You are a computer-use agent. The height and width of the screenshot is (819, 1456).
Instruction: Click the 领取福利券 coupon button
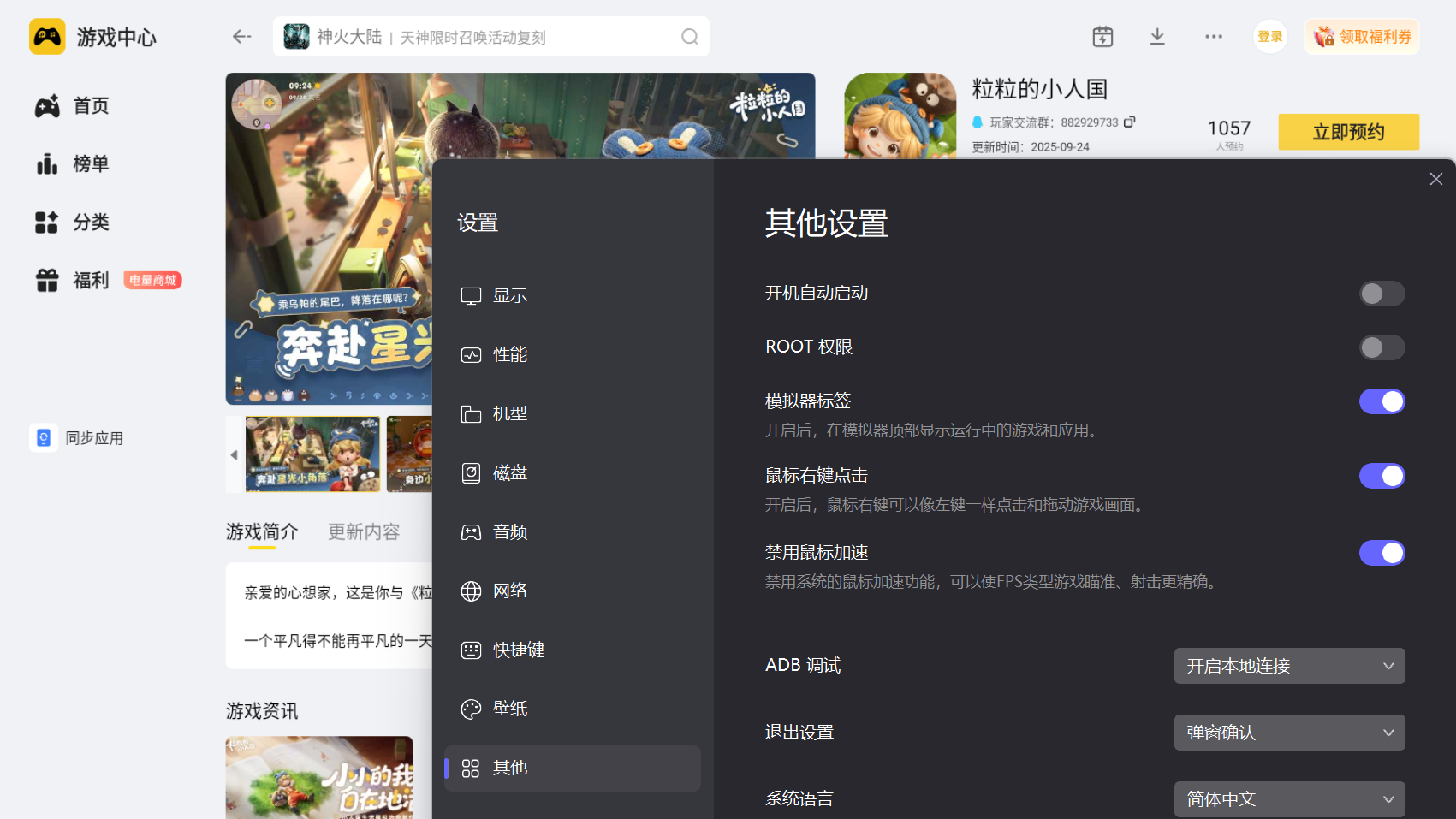click(1363, 37)
